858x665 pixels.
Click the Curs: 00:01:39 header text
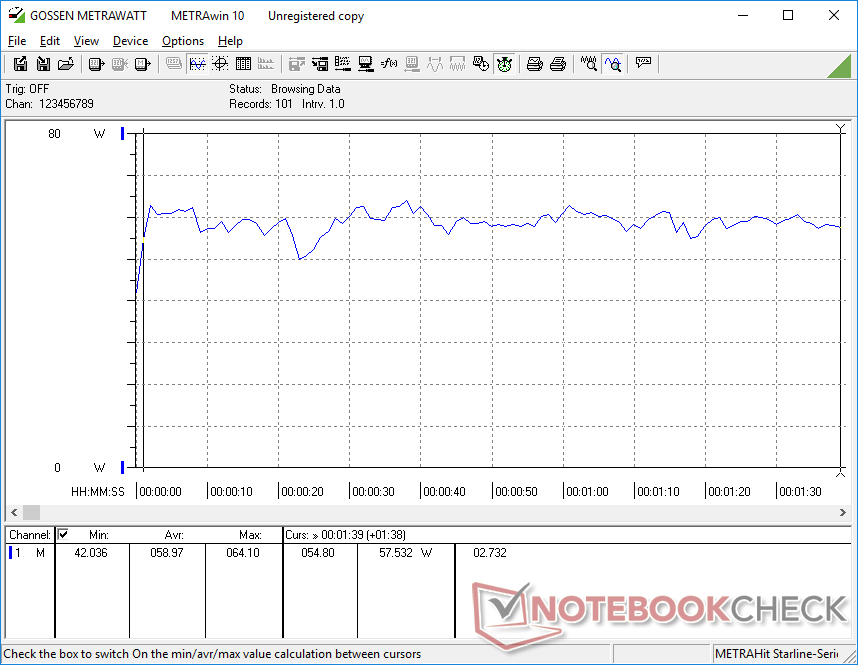point(345,535)
